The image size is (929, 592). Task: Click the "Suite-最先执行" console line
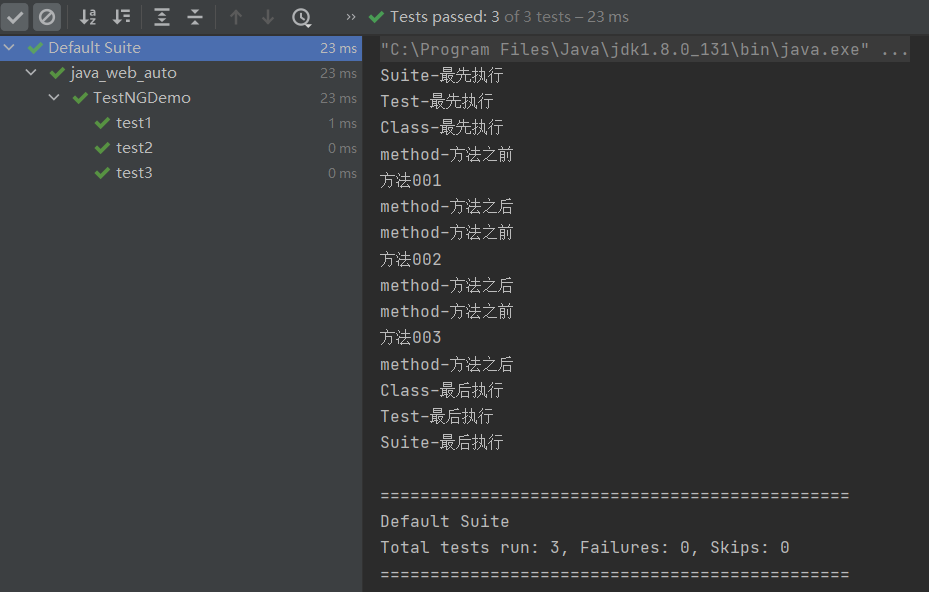click(x=442, y=75)
